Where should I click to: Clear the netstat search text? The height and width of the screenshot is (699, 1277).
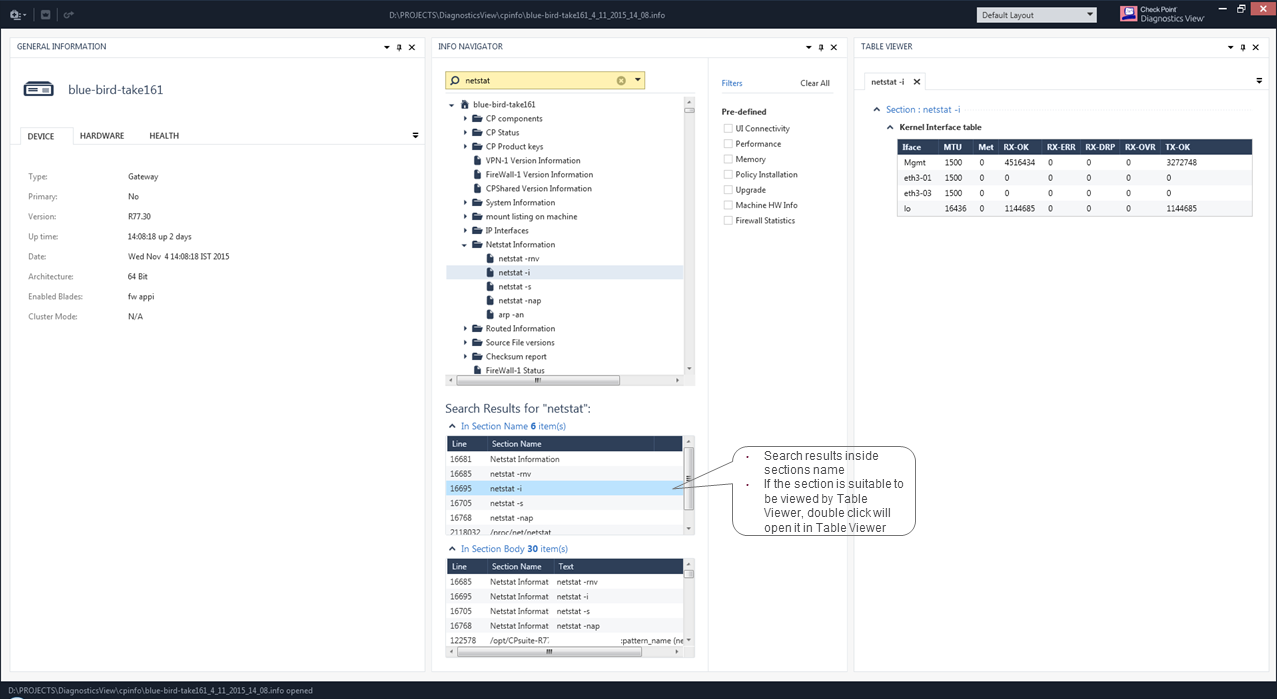[x=621, y=80]
